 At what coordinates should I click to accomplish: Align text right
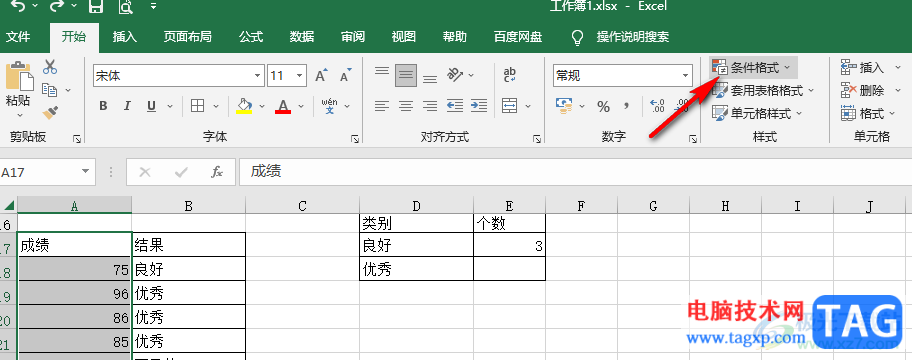point(430,106)
